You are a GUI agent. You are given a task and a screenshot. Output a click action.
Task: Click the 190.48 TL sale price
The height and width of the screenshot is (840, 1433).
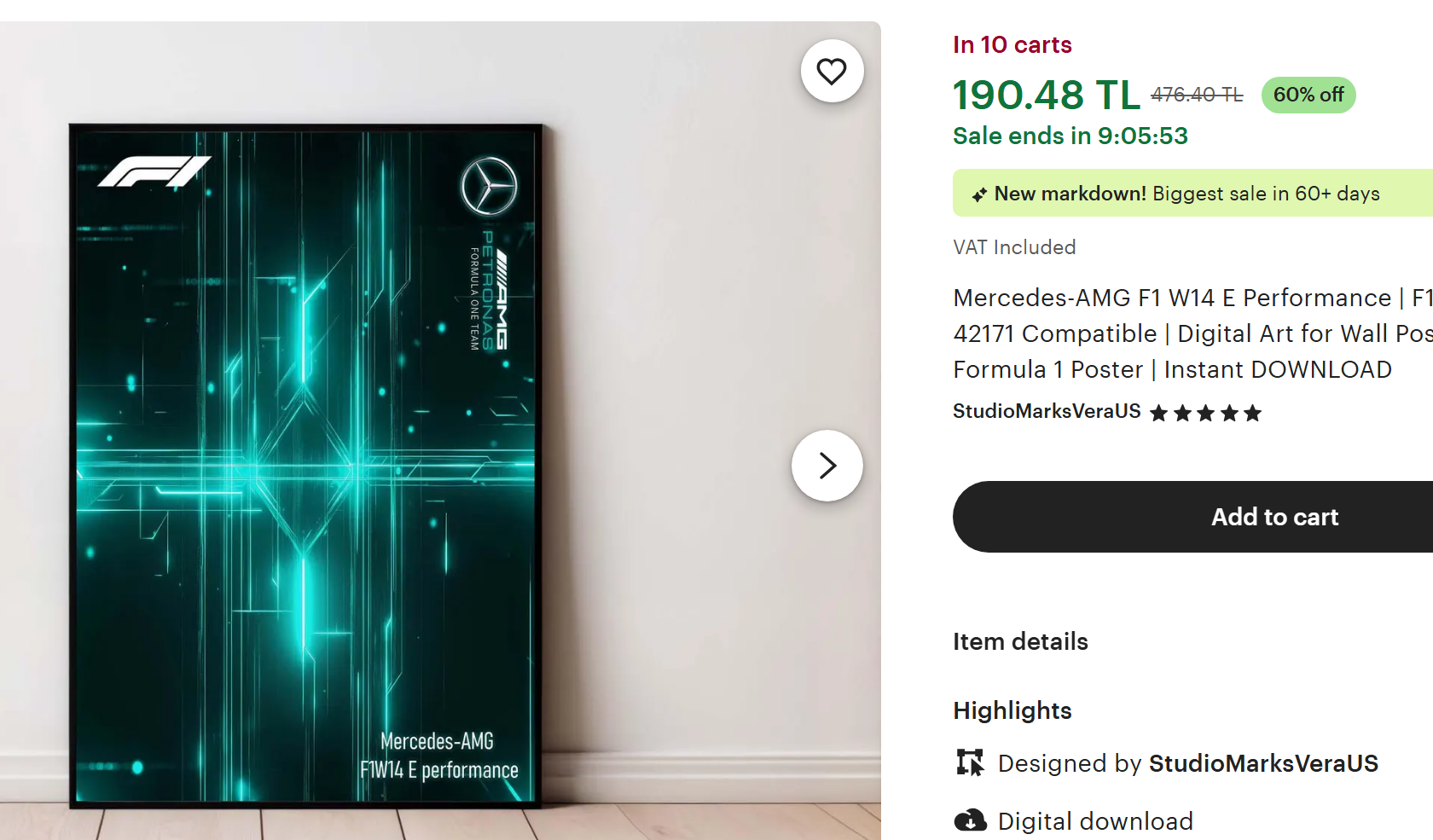[x=1046, y=95]
